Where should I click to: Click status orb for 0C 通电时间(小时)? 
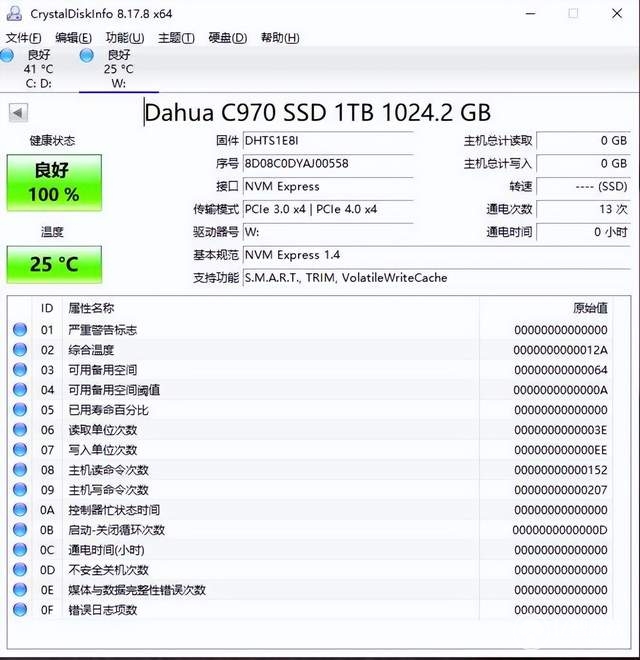point(20,549)
